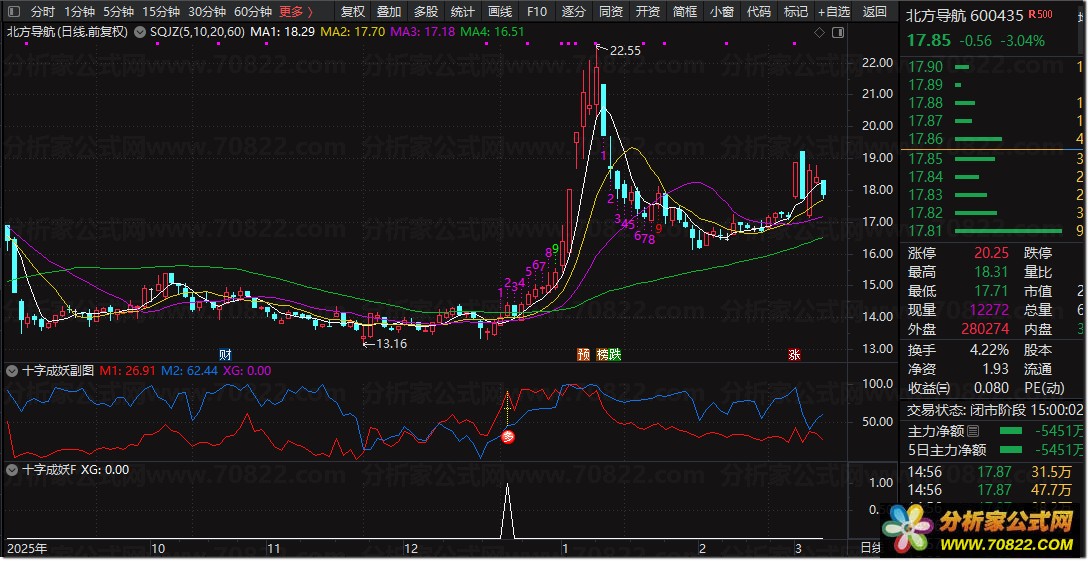The image size is (1090, 561).
Task: Open F10 company info
Action: [537, 11]
